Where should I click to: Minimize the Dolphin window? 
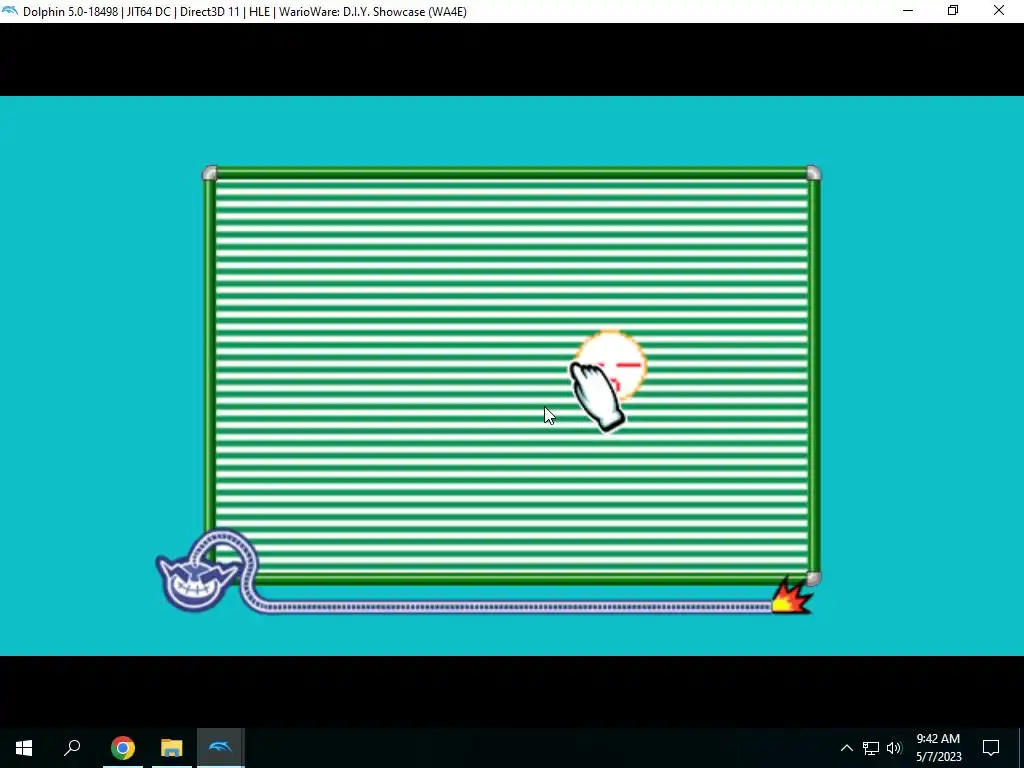pos(908,11)
